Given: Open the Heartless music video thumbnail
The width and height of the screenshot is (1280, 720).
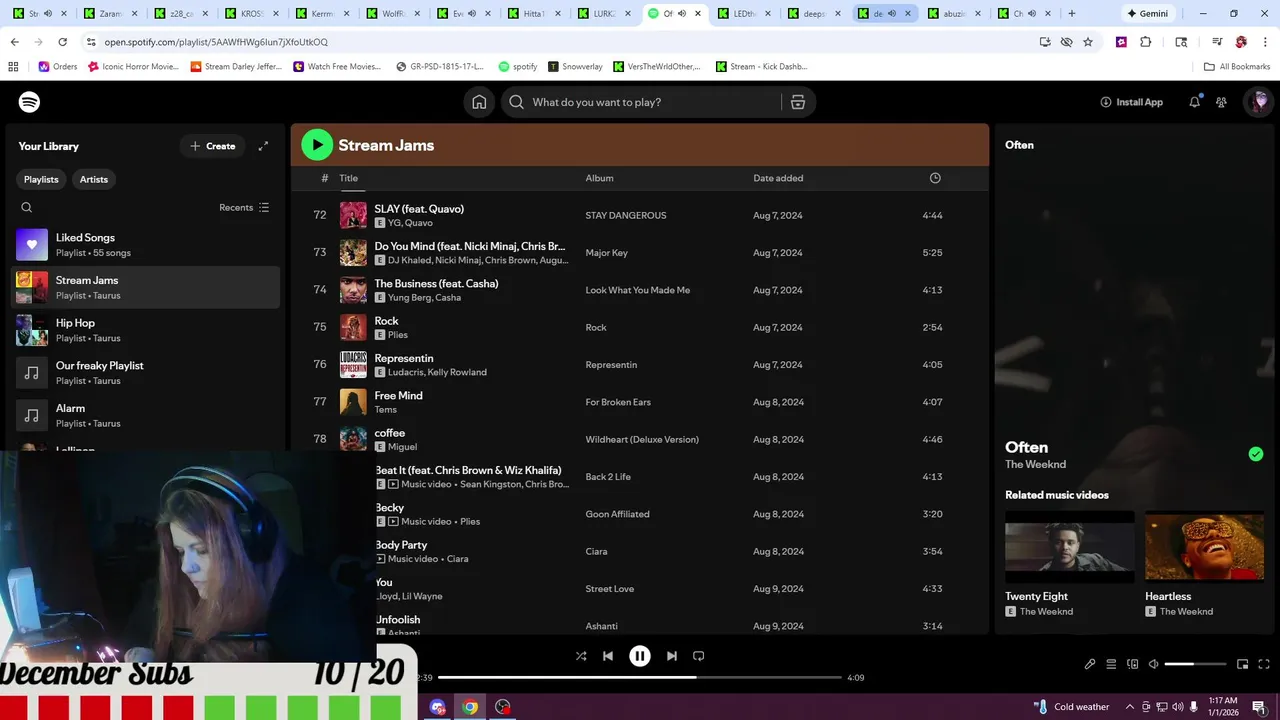Looking at the screenshot, I should coord(1205,547).
